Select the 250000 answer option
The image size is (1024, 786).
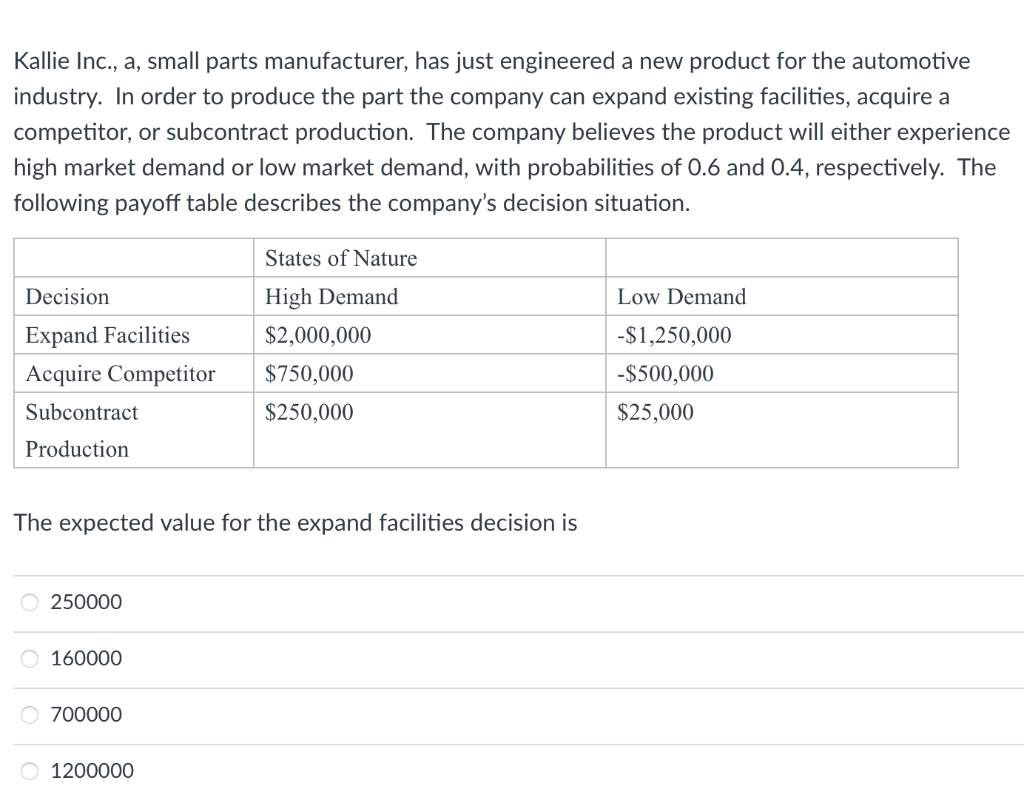click(29, 602)
